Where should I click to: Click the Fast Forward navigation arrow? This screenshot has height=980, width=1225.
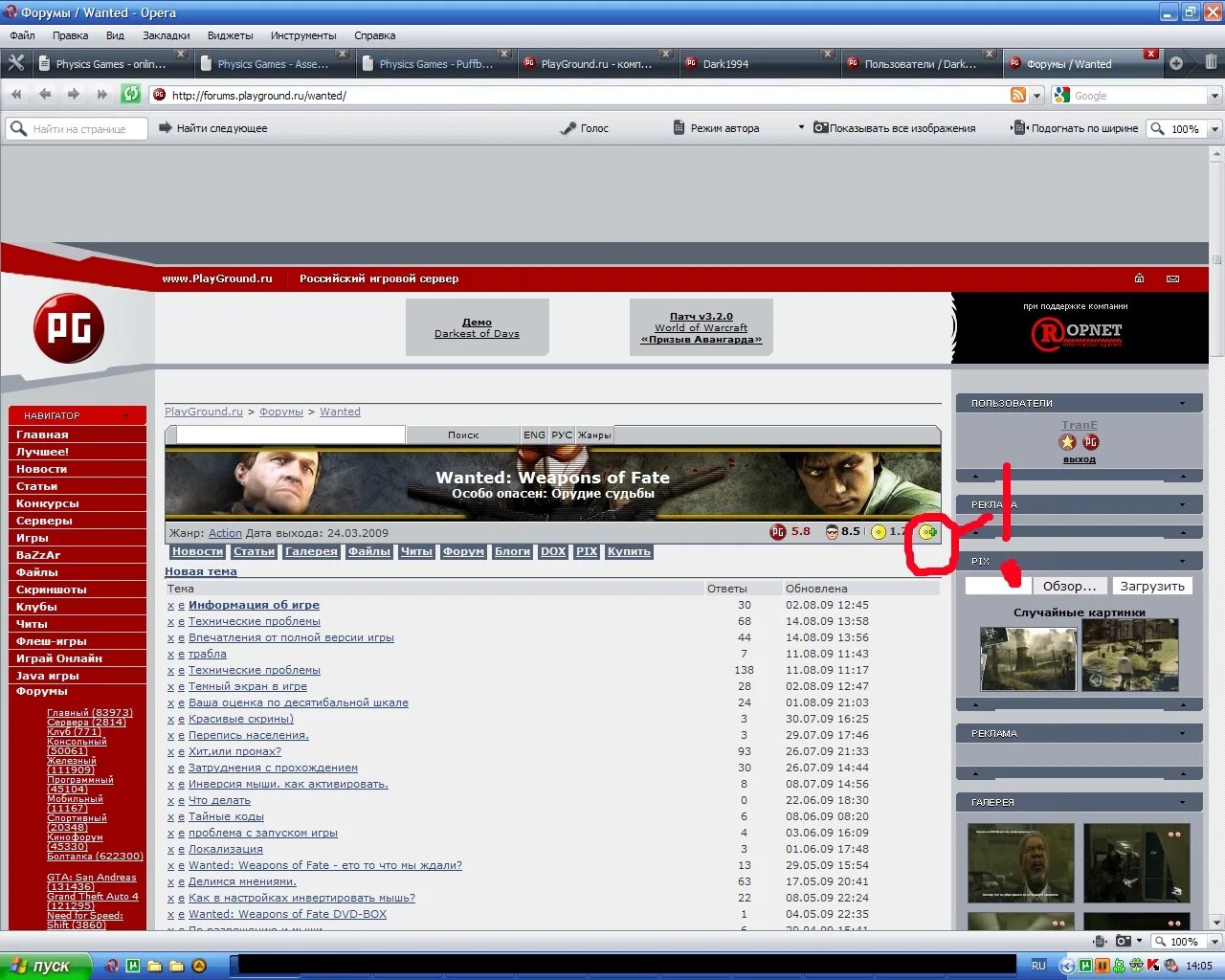coord(101,94)
